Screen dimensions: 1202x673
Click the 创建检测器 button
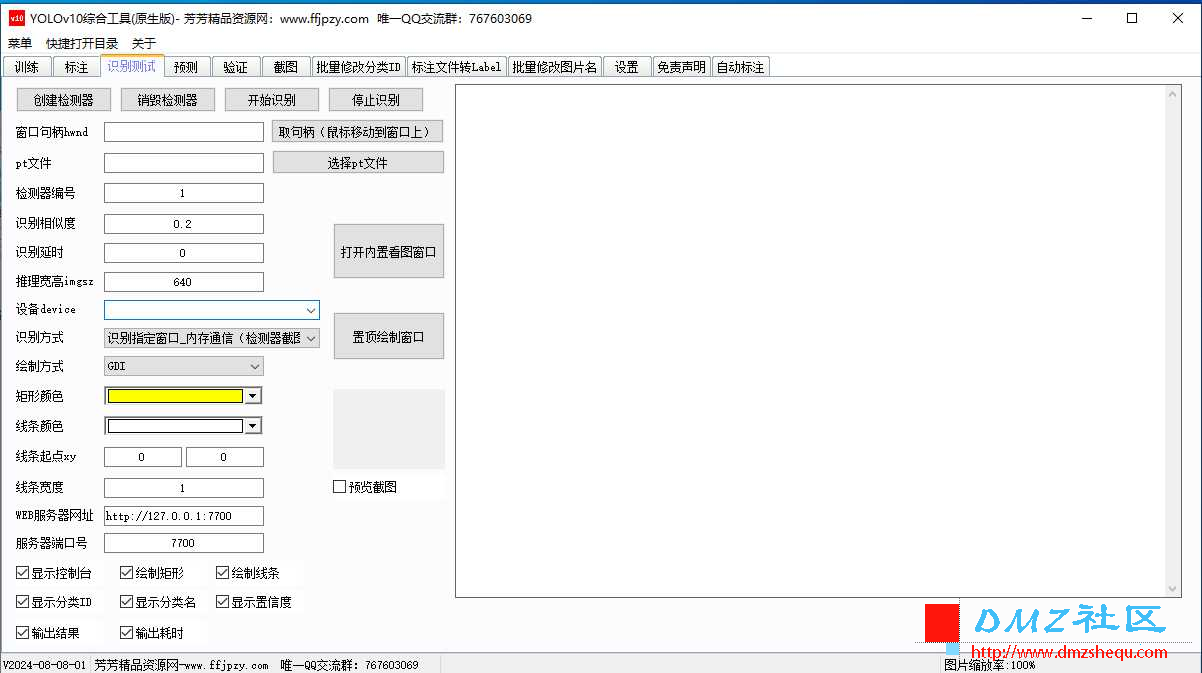[x=63, y=100]
